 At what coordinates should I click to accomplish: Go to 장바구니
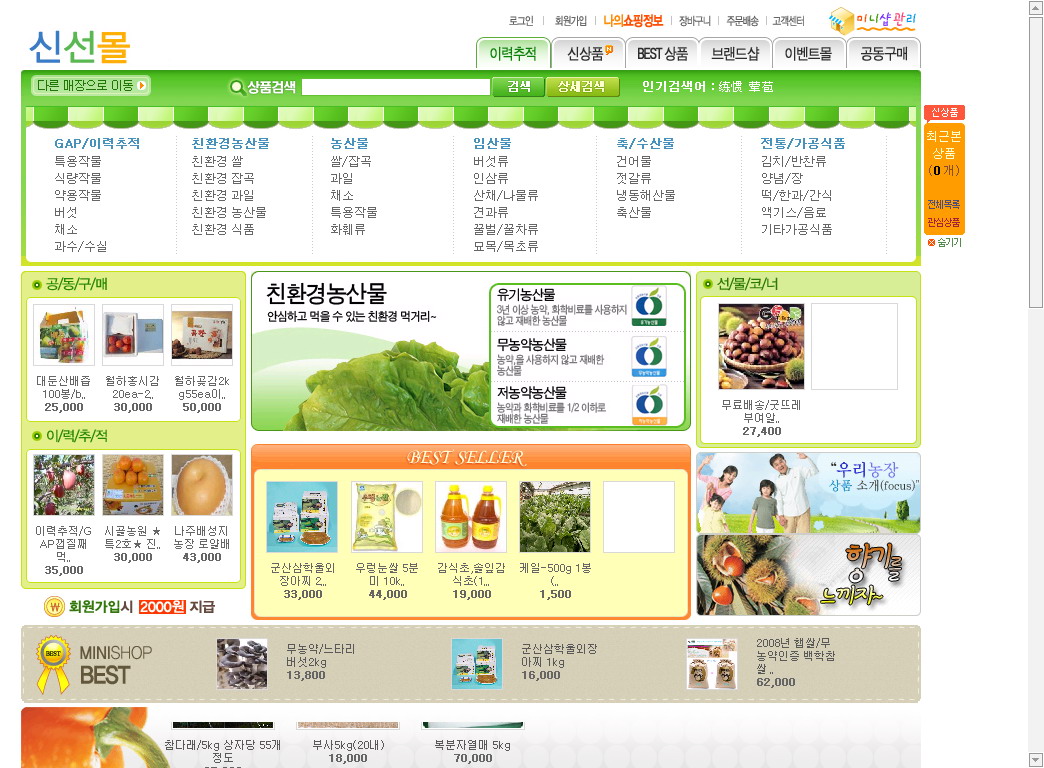pos(694,21)
